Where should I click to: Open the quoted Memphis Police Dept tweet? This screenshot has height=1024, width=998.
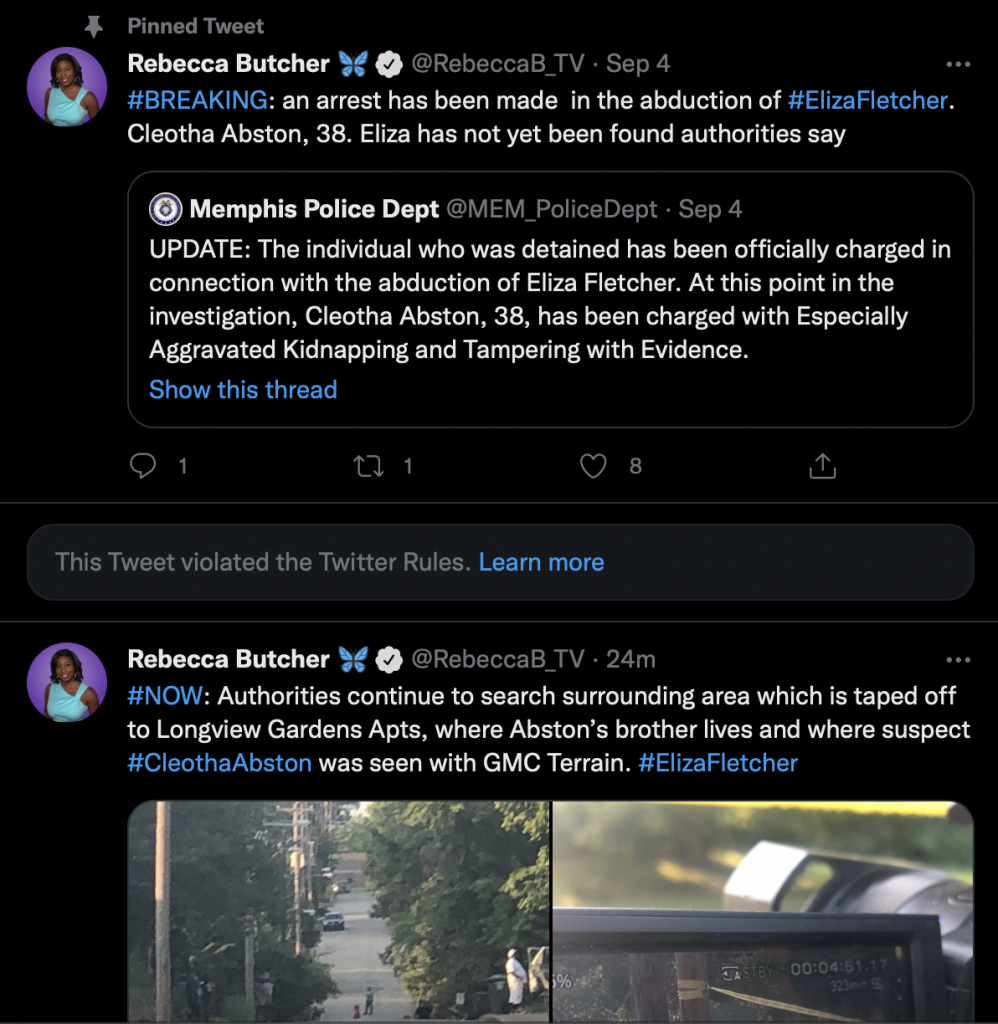tap(550, 300)
